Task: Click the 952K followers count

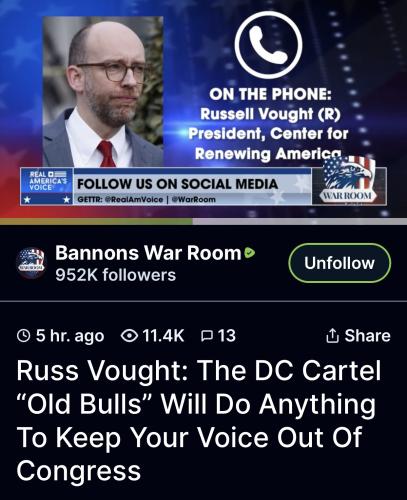Action: (116, 275)
